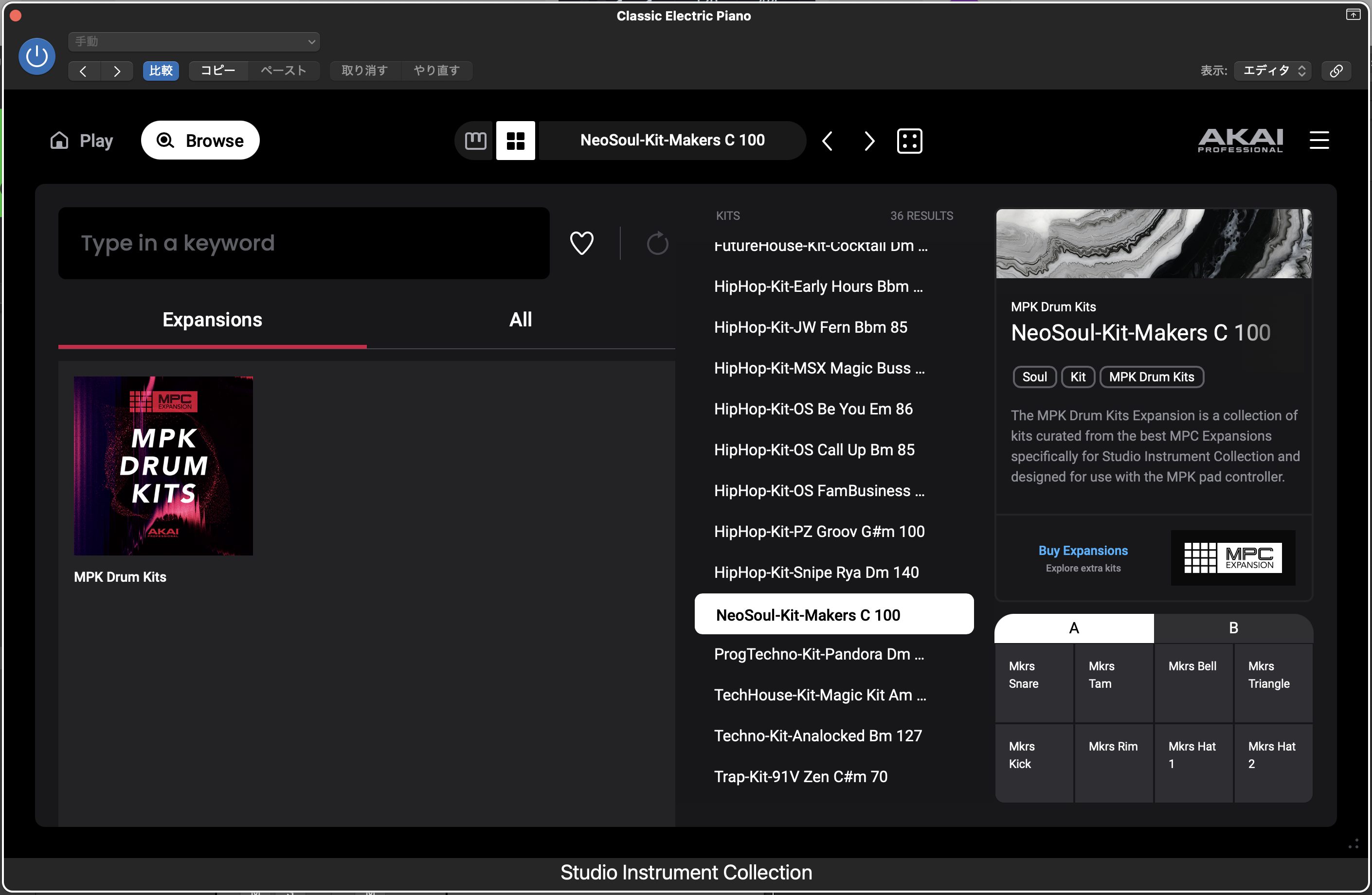Image resolution: width=1372 pixels, height=895 pixels.
Task: Open the エディタ view dropdown
Action: (1273, 71)
